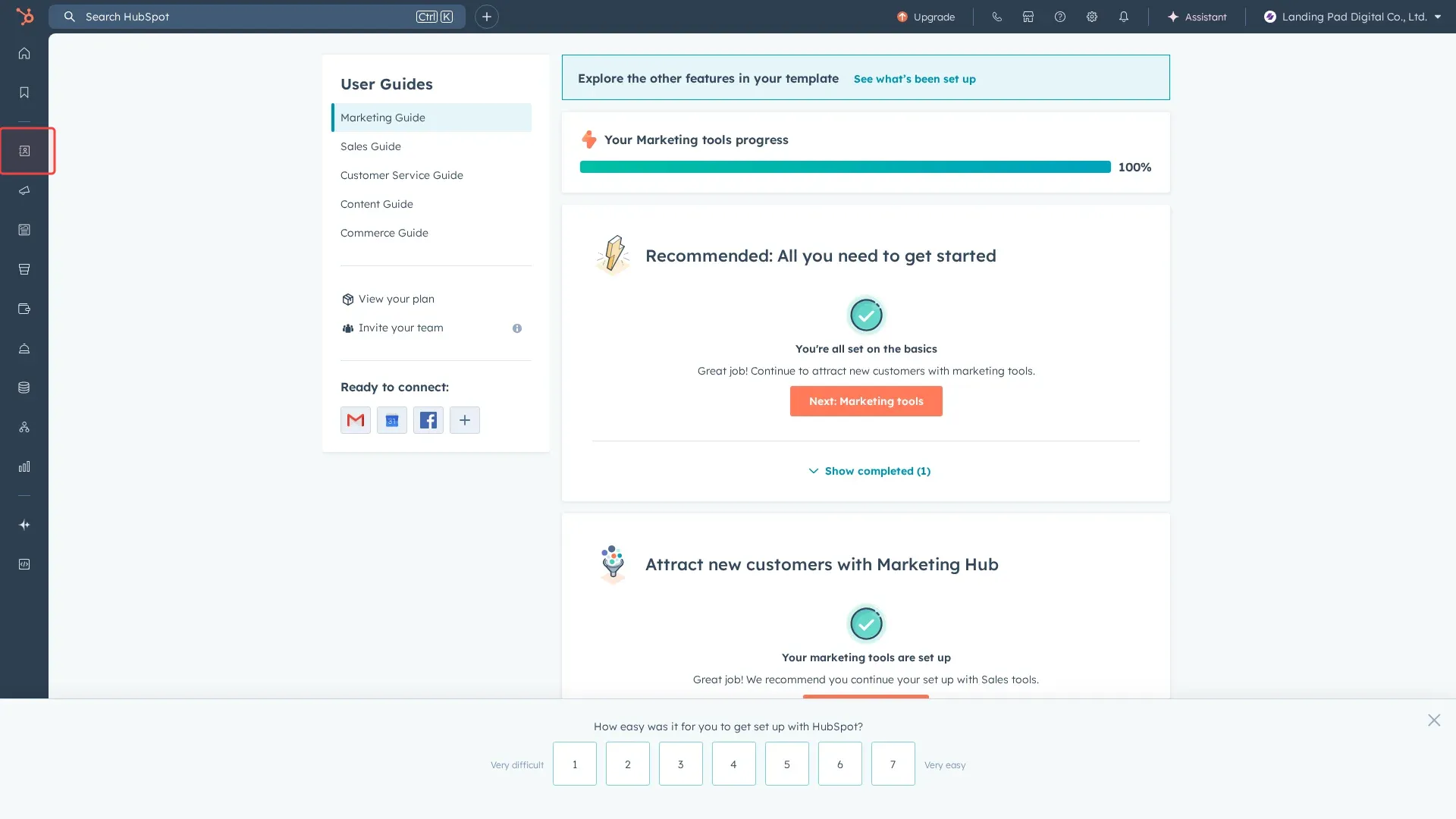The width and height of the screenshot is (1456, 819).
Task: Expand Show completed (1) section
Action: tap(869, 471)
